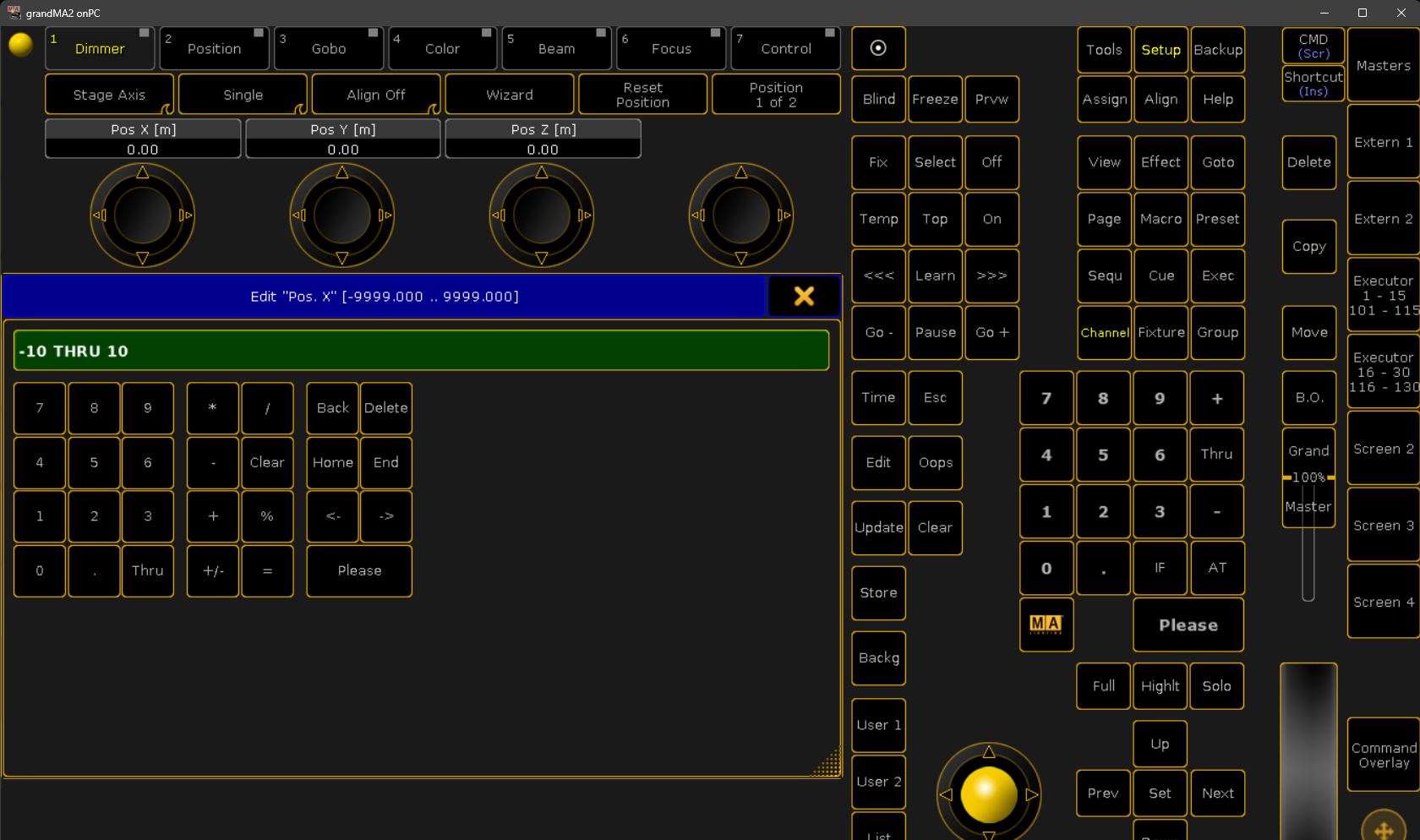Enable Blind mode

click(x=878, y=99)
